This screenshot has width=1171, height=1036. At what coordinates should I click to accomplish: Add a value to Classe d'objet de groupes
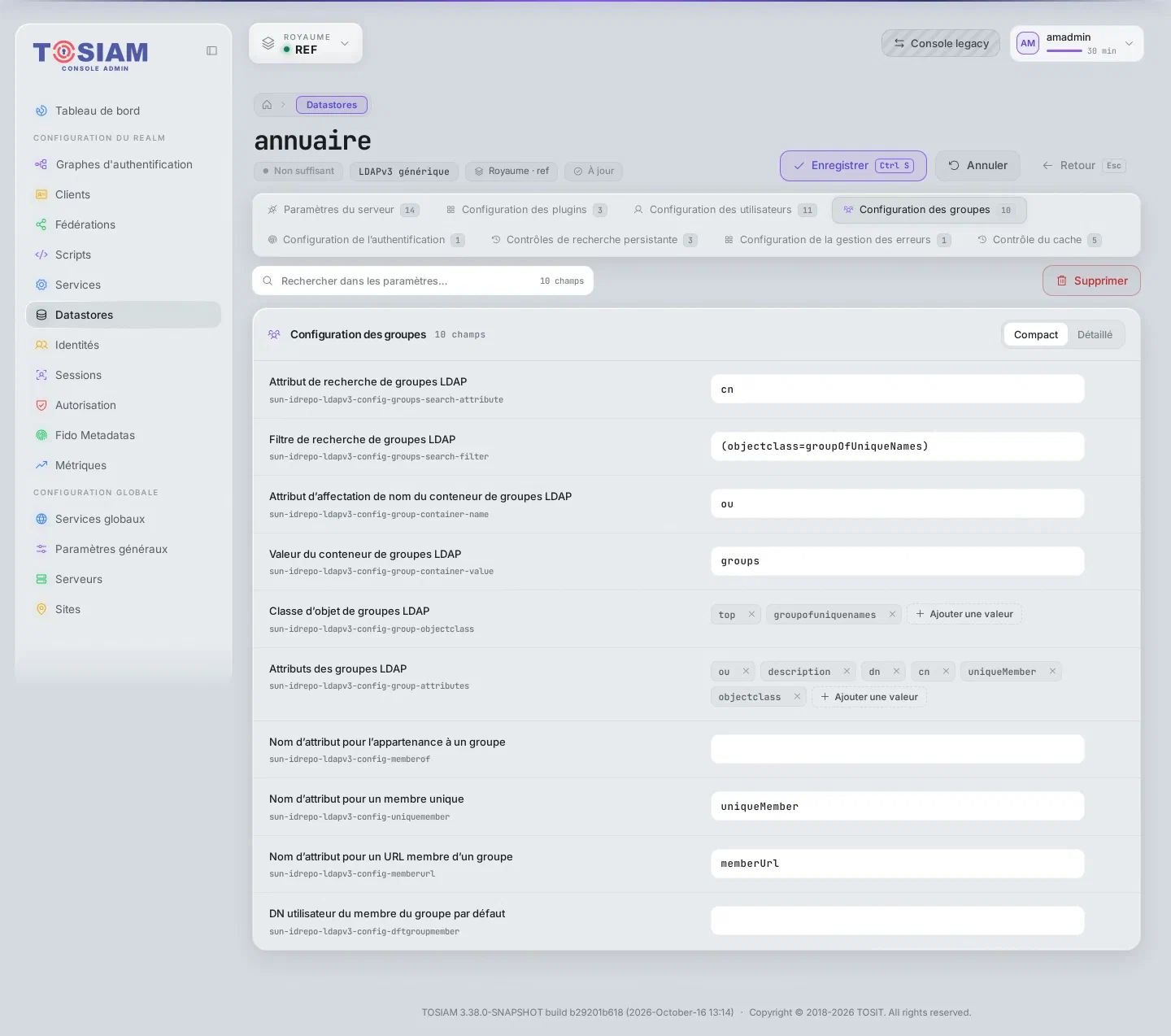coord(964,615)
